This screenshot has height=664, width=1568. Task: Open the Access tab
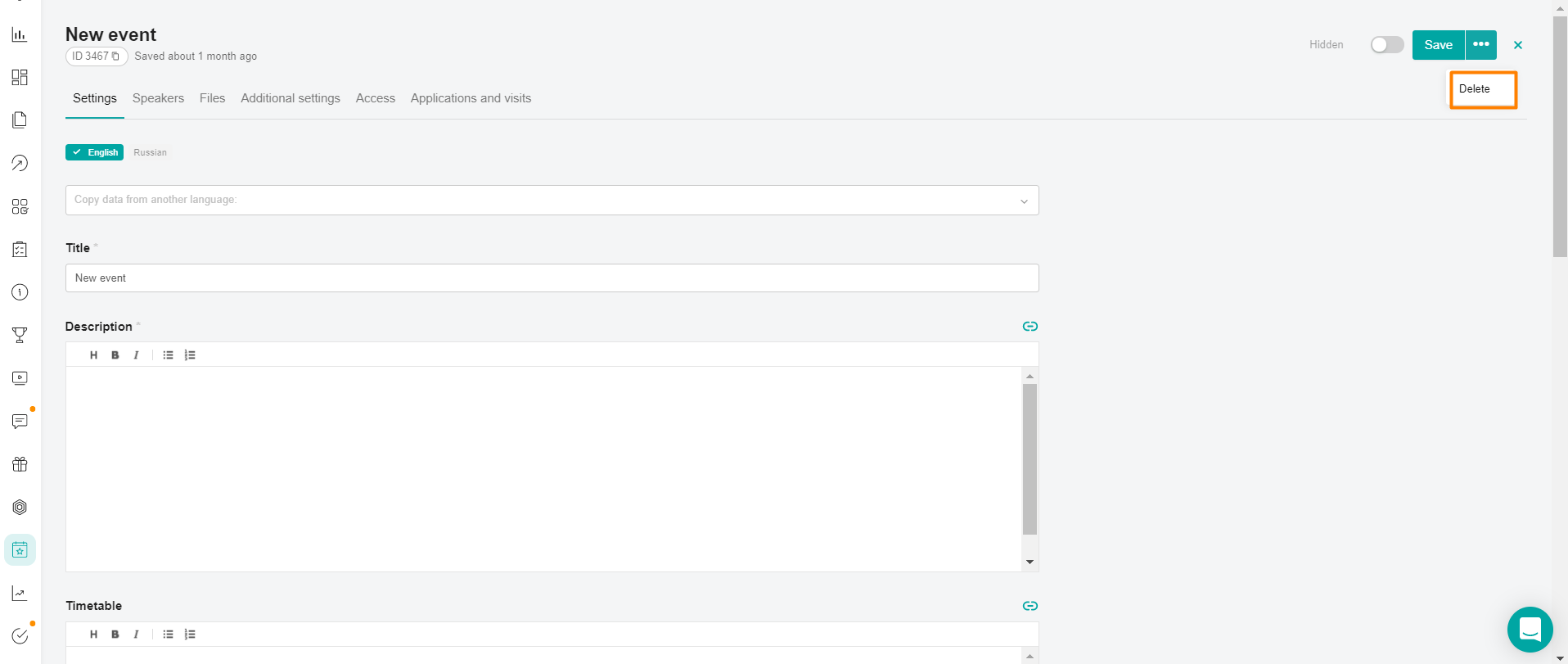(x=376, y=98)
